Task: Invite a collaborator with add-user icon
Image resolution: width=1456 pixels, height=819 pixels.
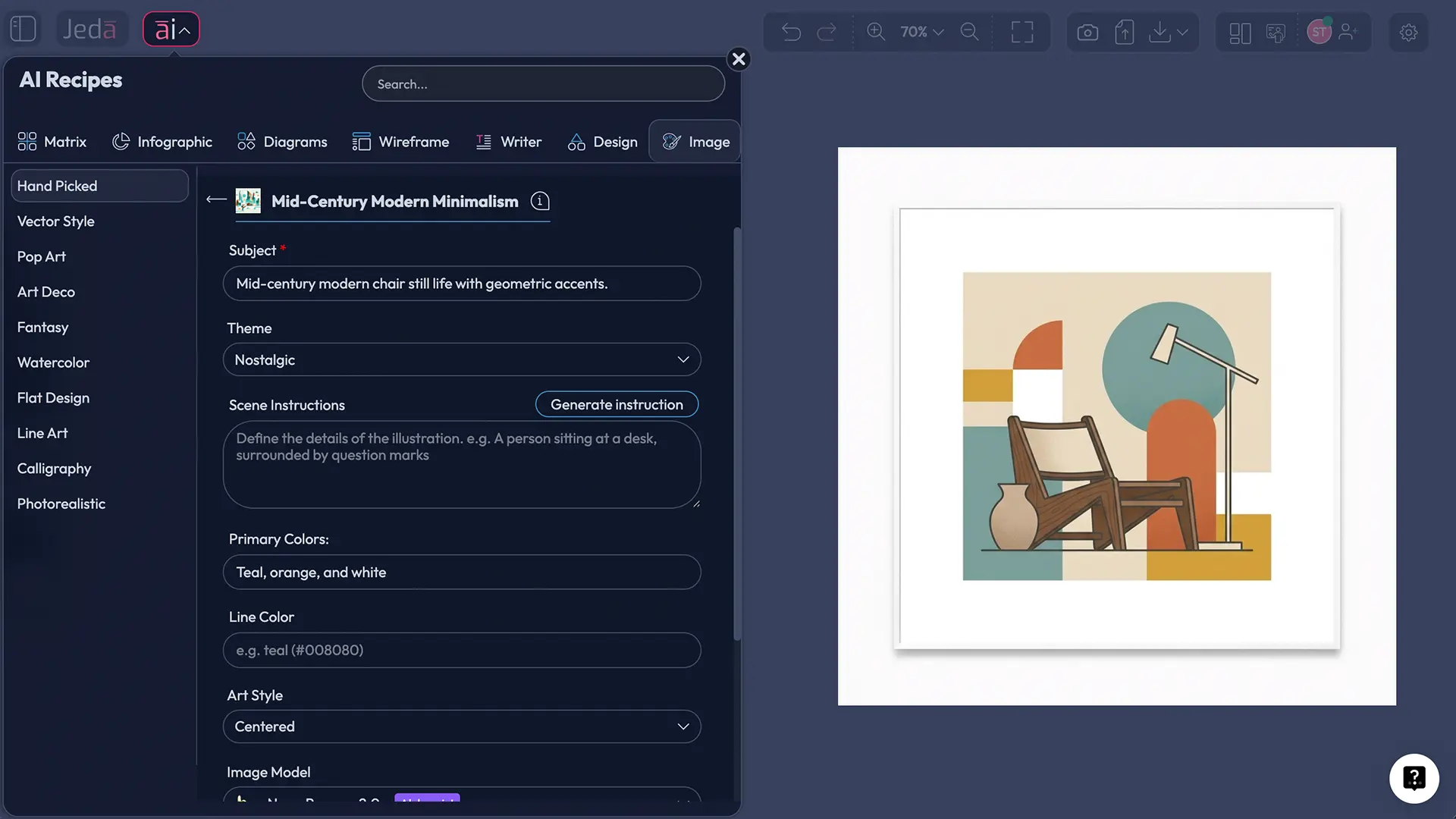Action: [x=1348, y=32]
